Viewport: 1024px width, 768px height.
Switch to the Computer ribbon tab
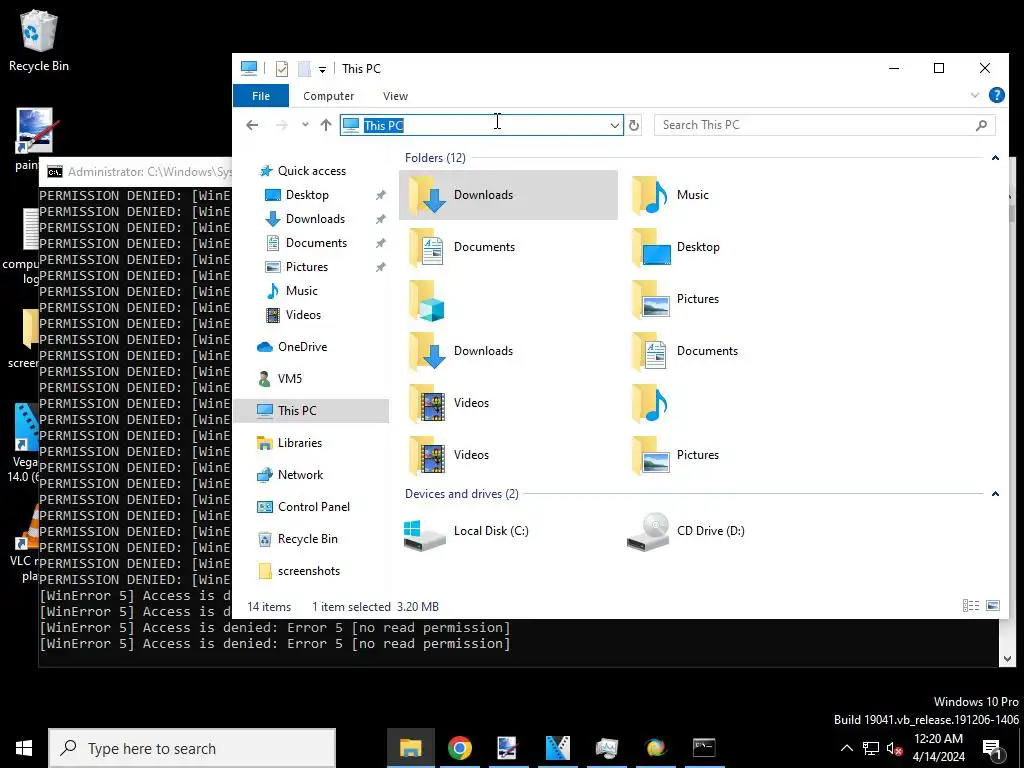pos(328,96)
